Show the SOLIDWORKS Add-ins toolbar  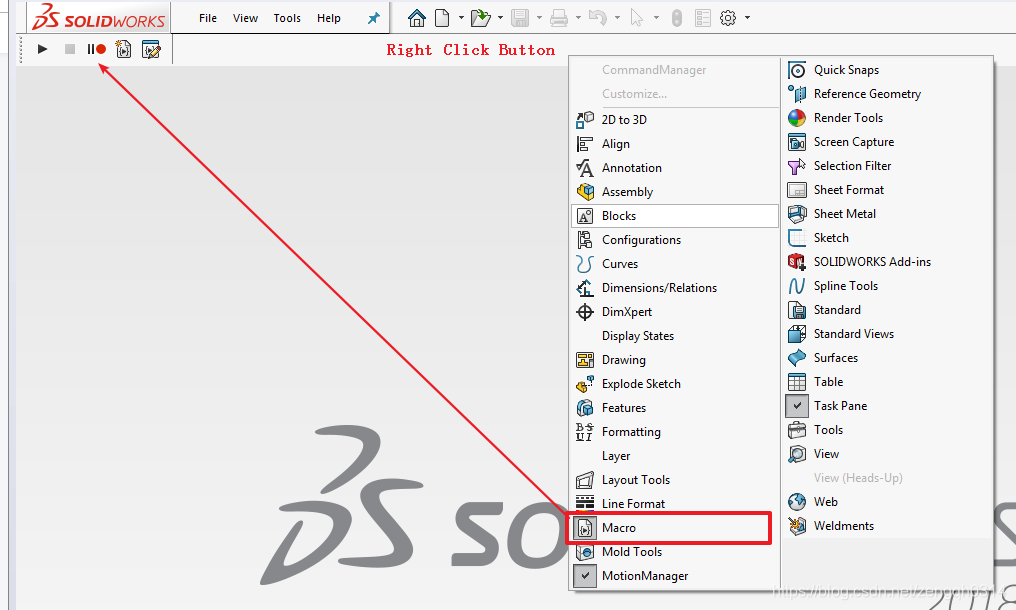coord(887,262)
